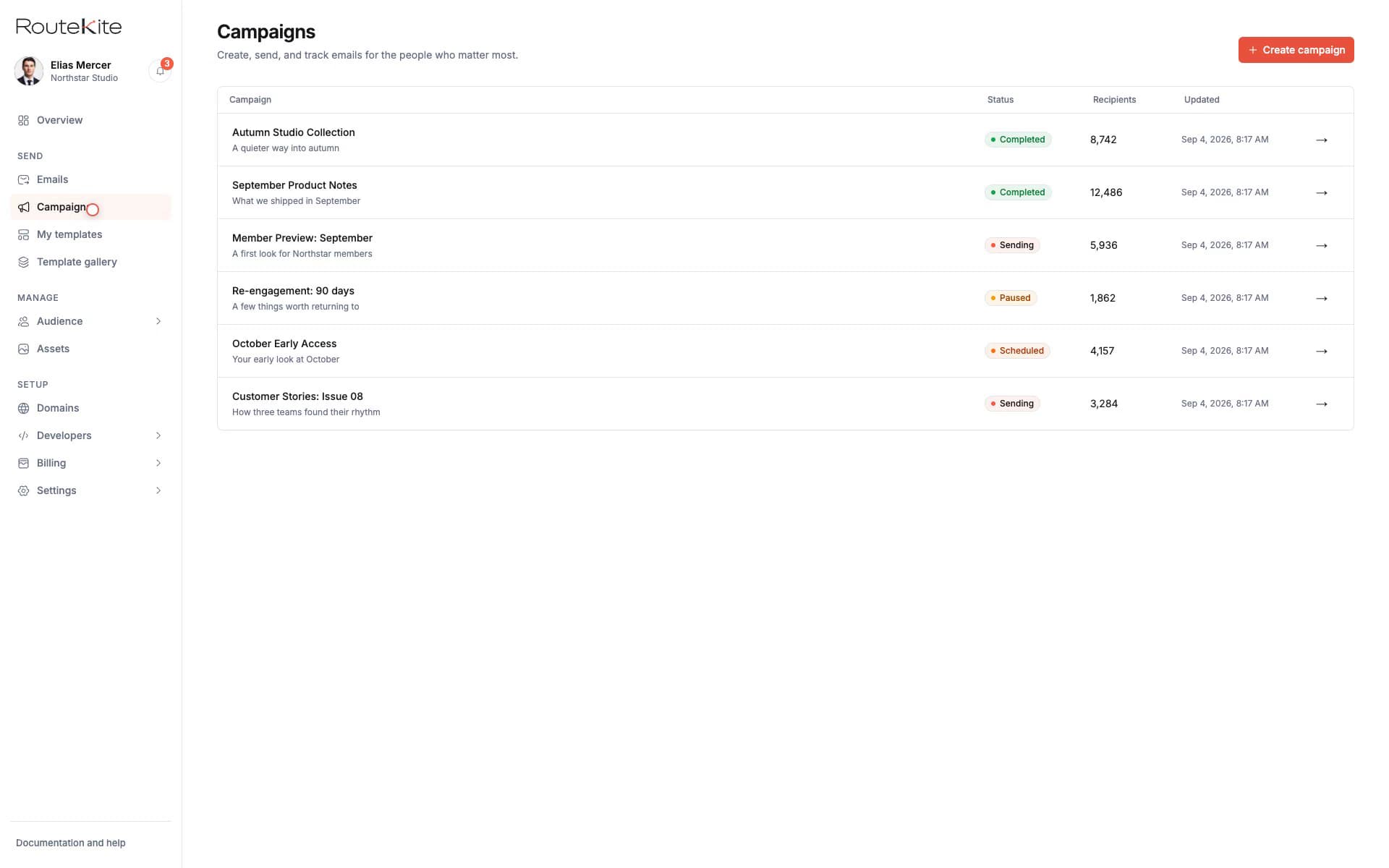Viewport: 1389px width, 868px height.
Task: Click Elias Mercer's avatar photo
Action: tap(29, 71)
